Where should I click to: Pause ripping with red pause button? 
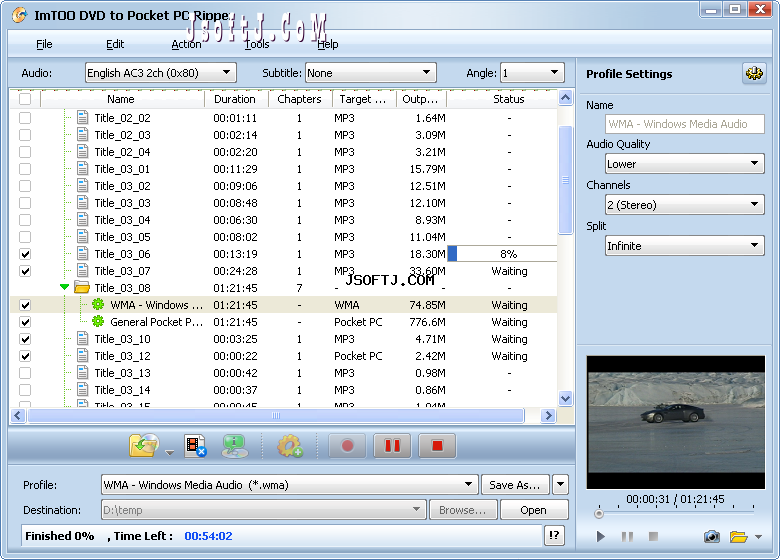coord(392,446)
